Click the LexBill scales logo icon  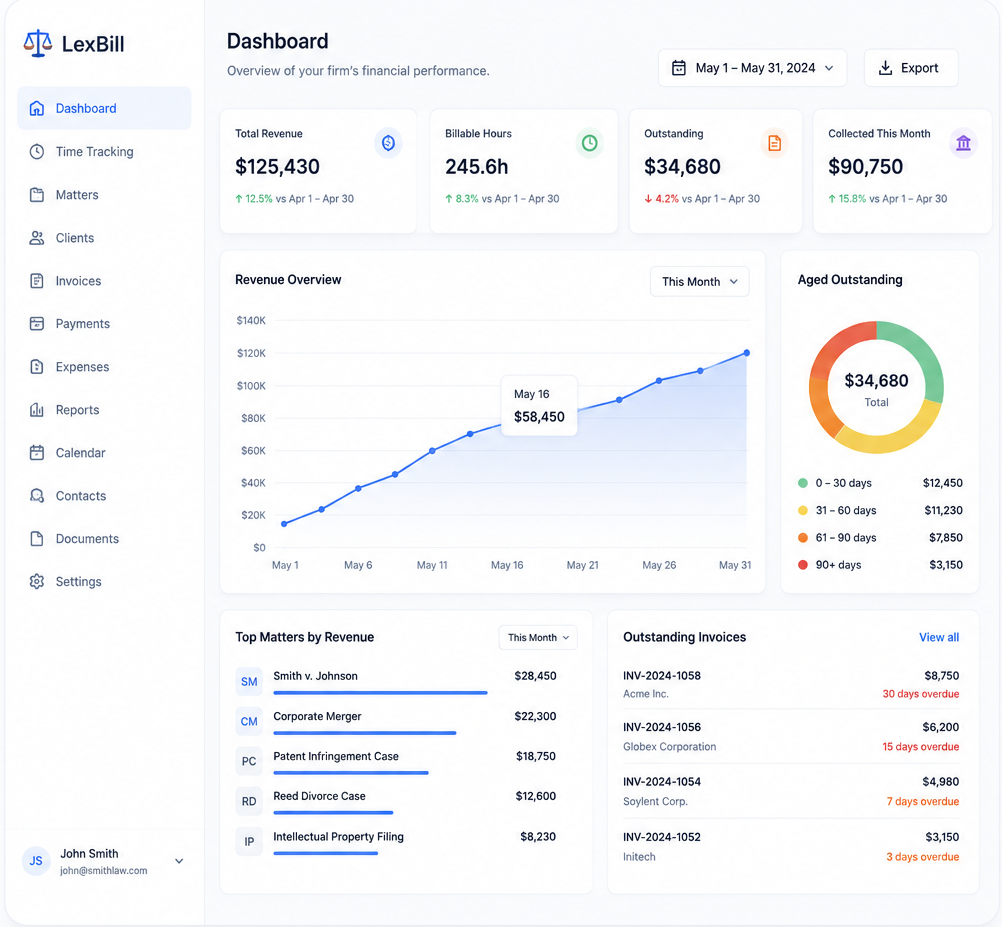click(x=38, y=43)
